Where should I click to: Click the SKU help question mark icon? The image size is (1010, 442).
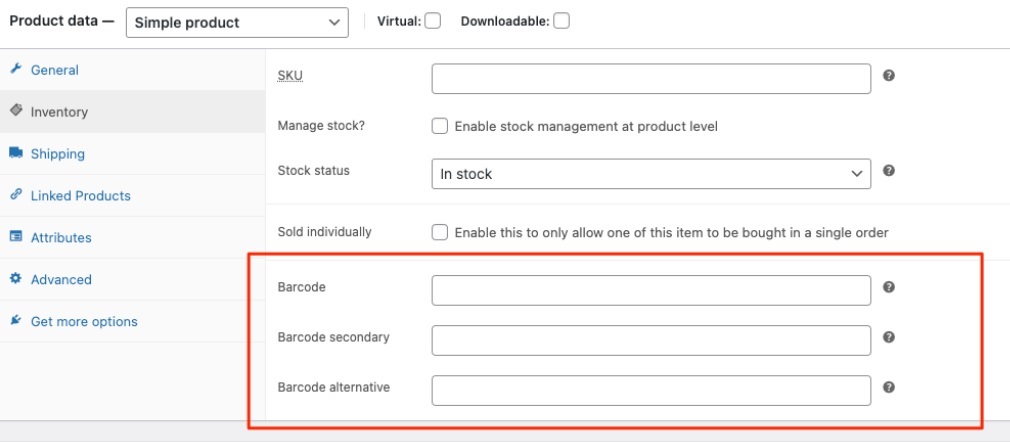pyautogui.click(x=889, y=75)
